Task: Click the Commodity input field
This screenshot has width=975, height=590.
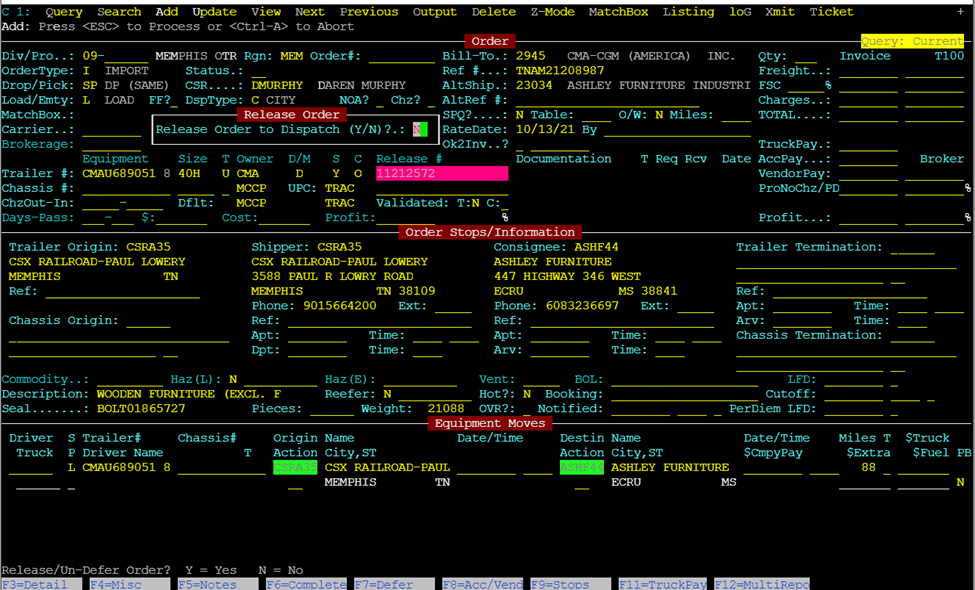Action: click(x=129, y=380)
